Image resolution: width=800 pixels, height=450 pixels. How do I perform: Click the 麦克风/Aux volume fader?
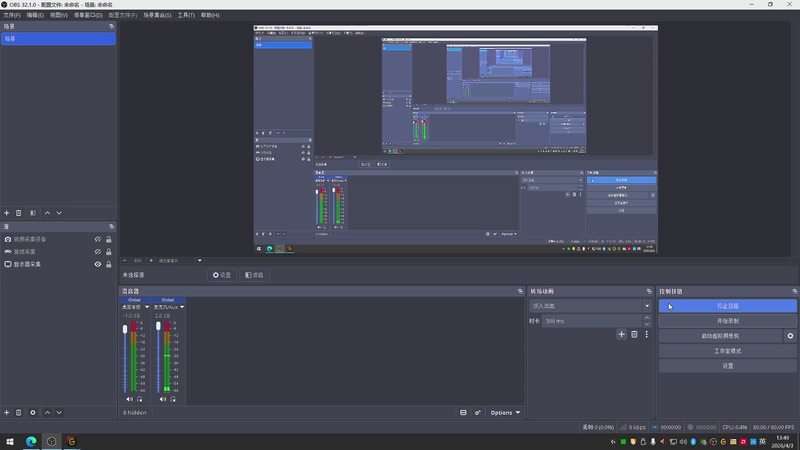[x=158, y=327]
